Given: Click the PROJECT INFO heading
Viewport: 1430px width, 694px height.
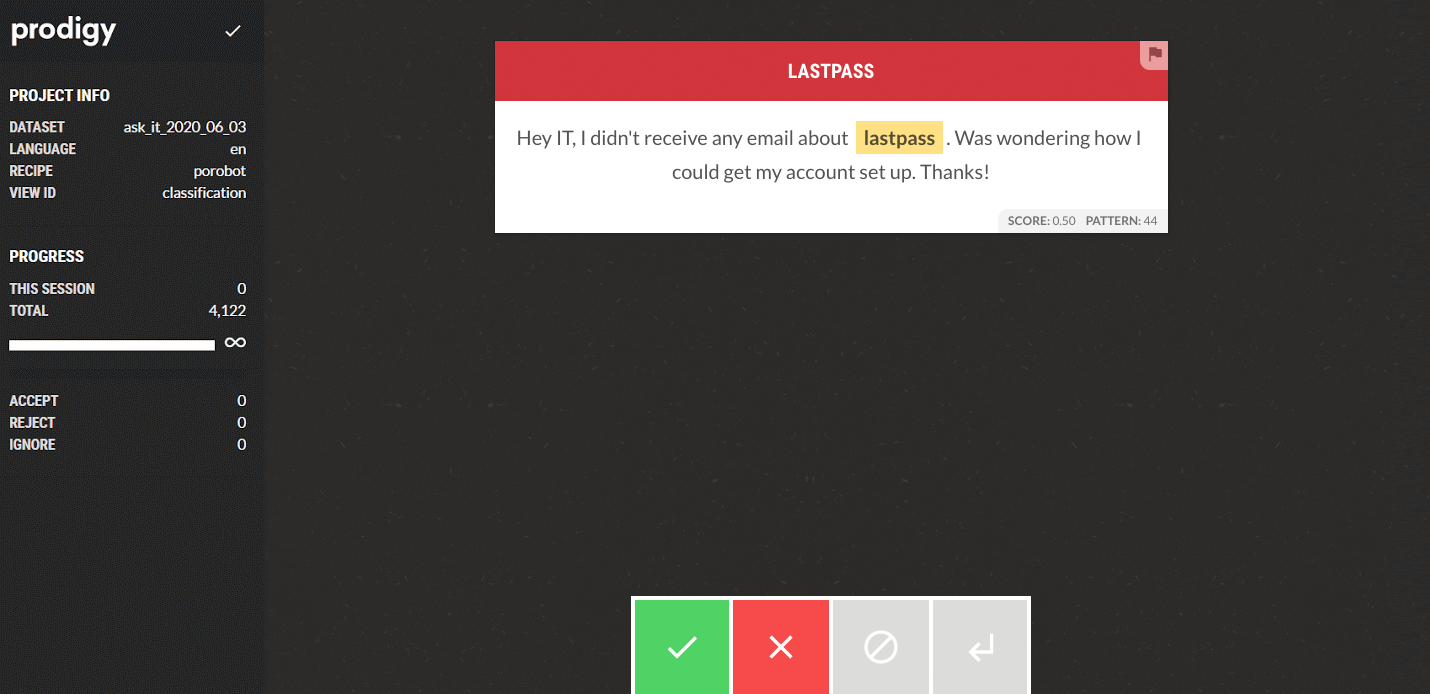Looking at the screenshot, I should 60,96.
